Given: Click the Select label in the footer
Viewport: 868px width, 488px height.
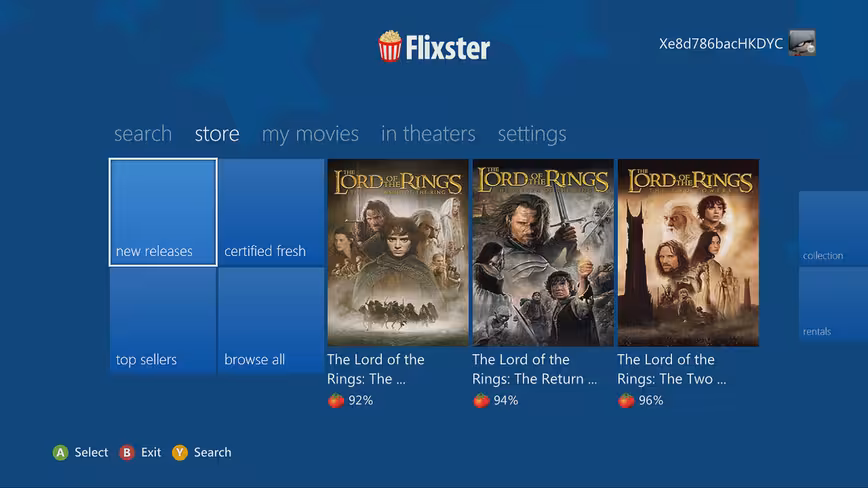Looking at the screenshot, I should (91, 453).
